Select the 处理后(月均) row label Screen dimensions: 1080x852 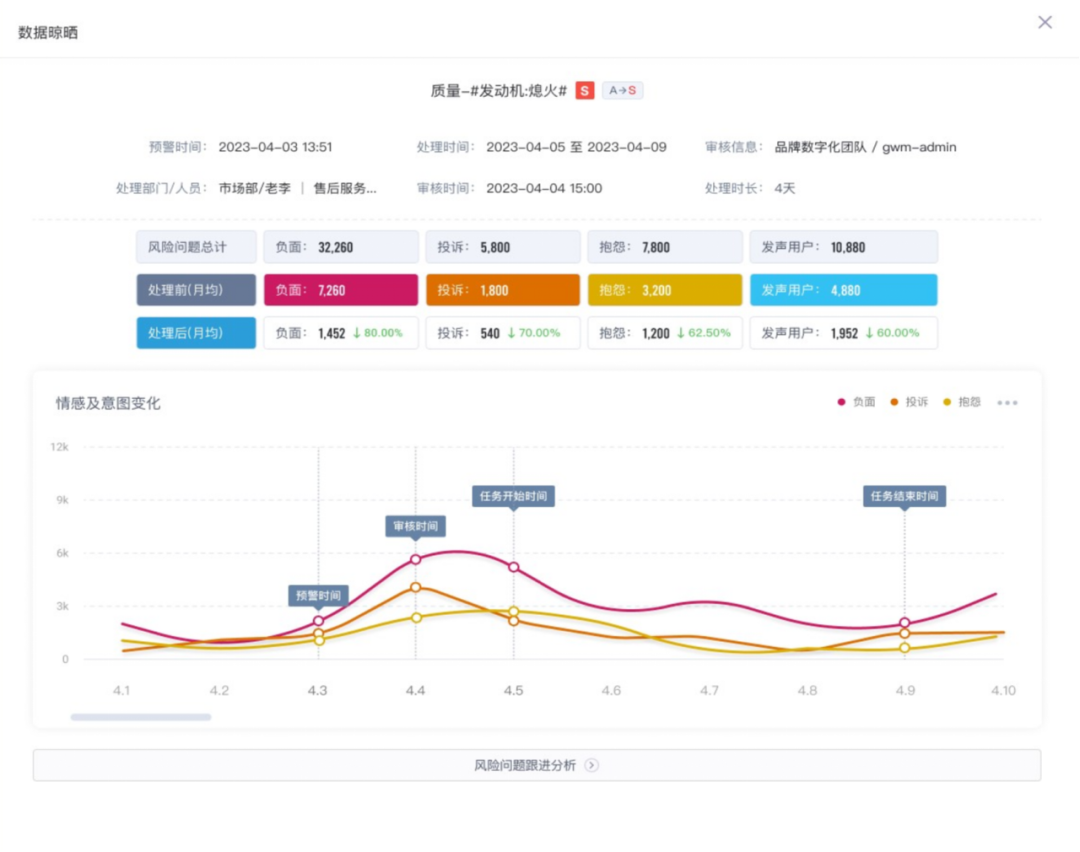click(196, 333)
